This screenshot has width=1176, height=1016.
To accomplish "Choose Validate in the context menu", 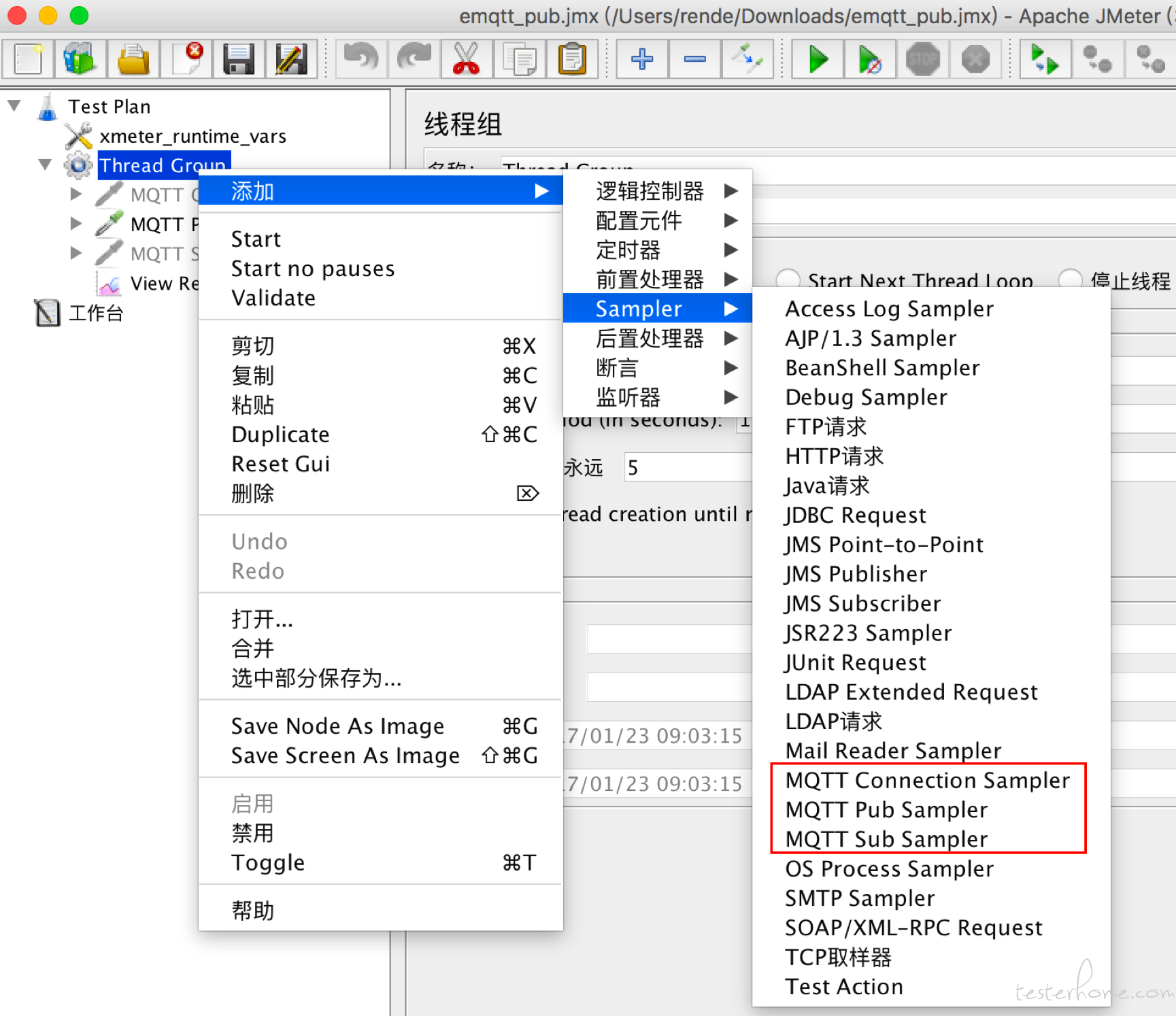I will point(381,298).
